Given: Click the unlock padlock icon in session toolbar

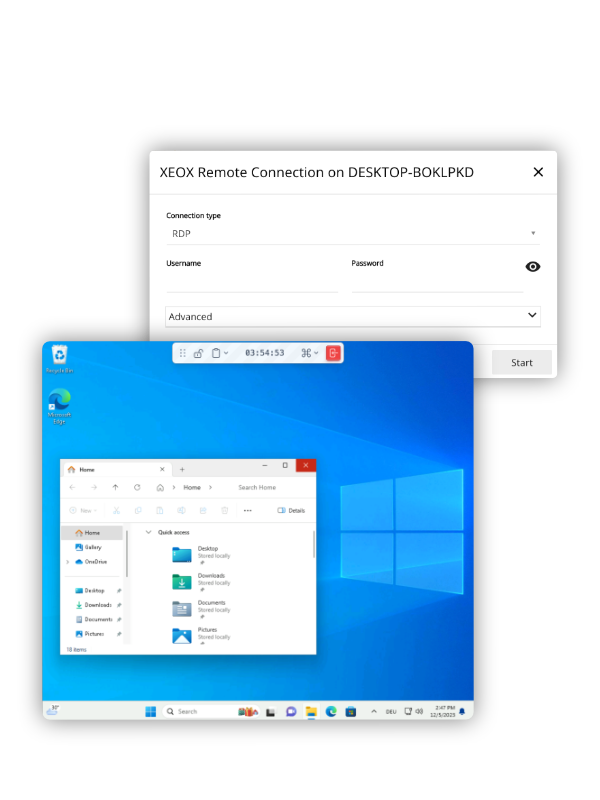Looking at the screenshot, I should pos(198,353).
